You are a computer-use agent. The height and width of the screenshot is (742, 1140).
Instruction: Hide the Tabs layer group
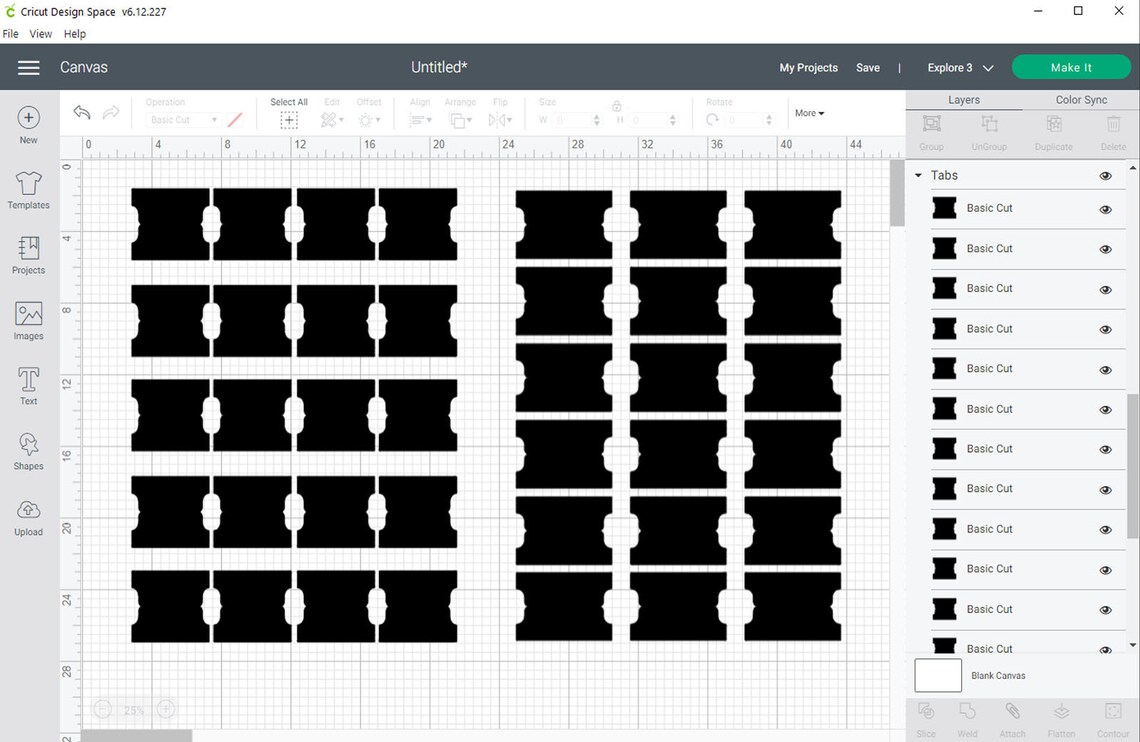coord(1105,175)
